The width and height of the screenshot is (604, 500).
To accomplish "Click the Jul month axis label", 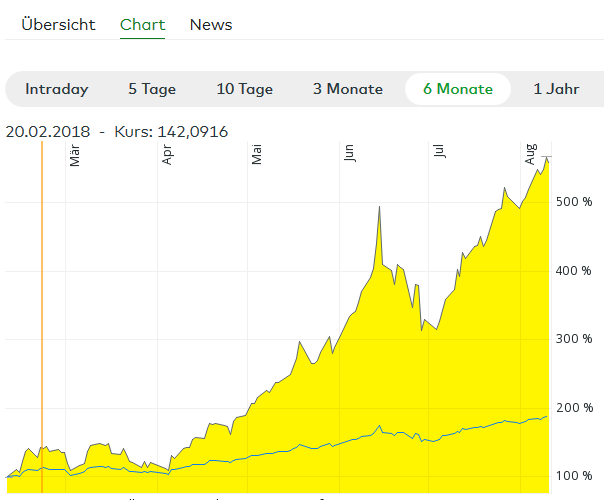I will coord(439,155).
